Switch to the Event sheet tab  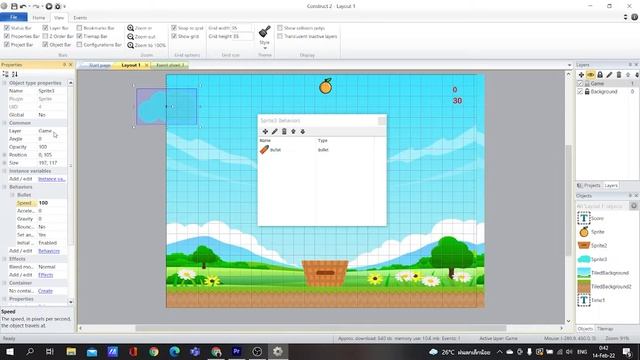170,65
